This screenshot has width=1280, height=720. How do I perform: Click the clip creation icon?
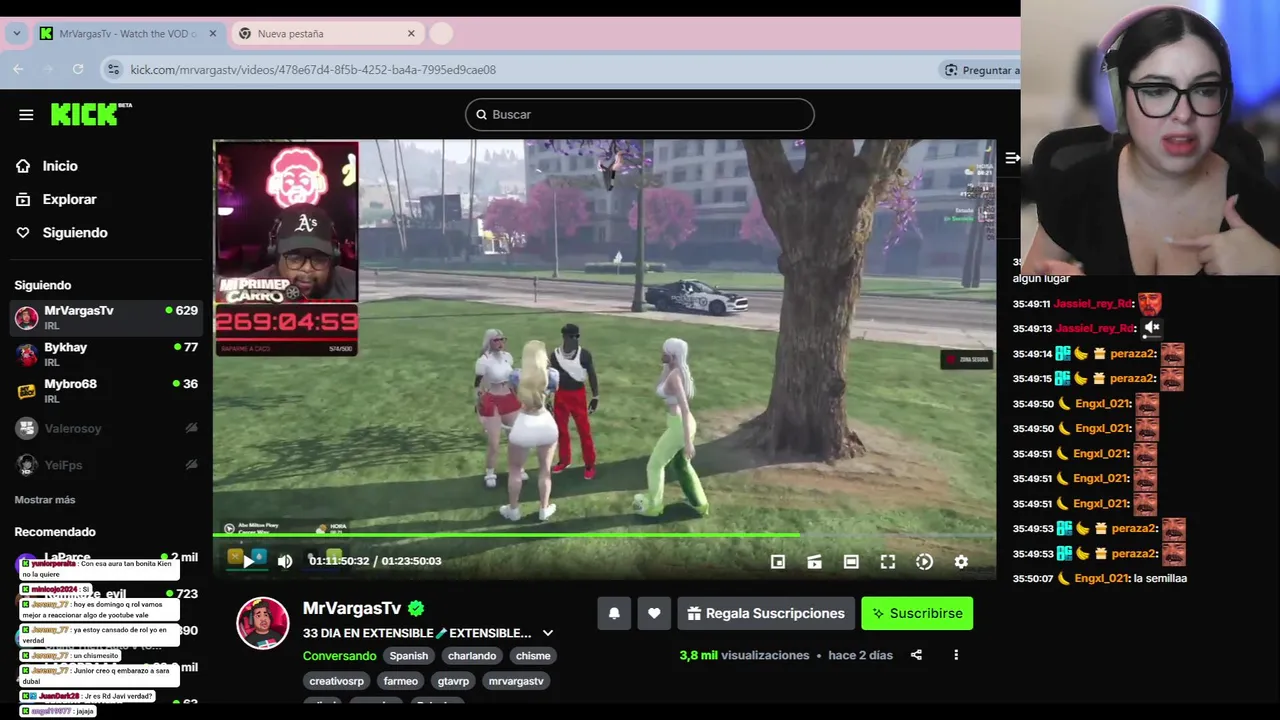pos(815,562)
